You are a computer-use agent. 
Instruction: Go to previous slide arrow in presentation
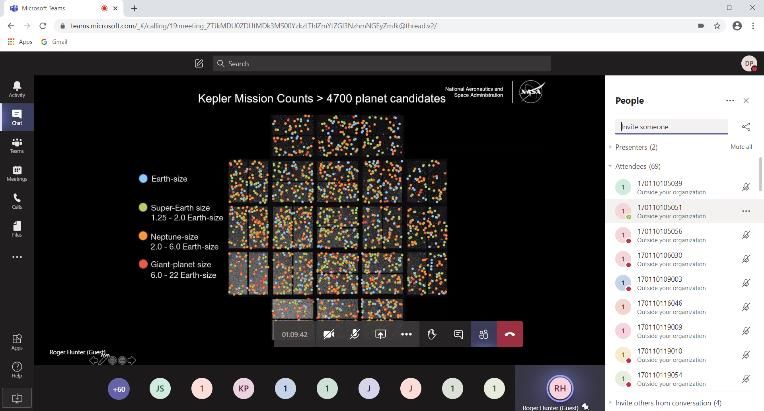[93, 360]
